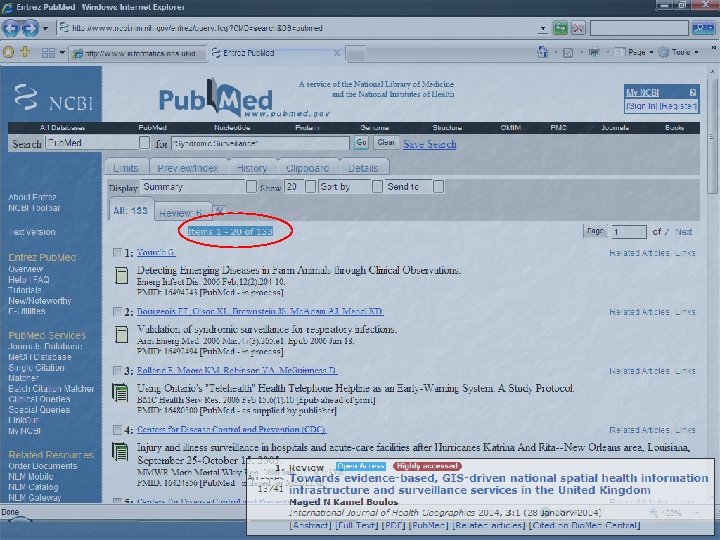Select Protein in the database bar
Viewport: 720px width, 540px height.
(307, 128)
